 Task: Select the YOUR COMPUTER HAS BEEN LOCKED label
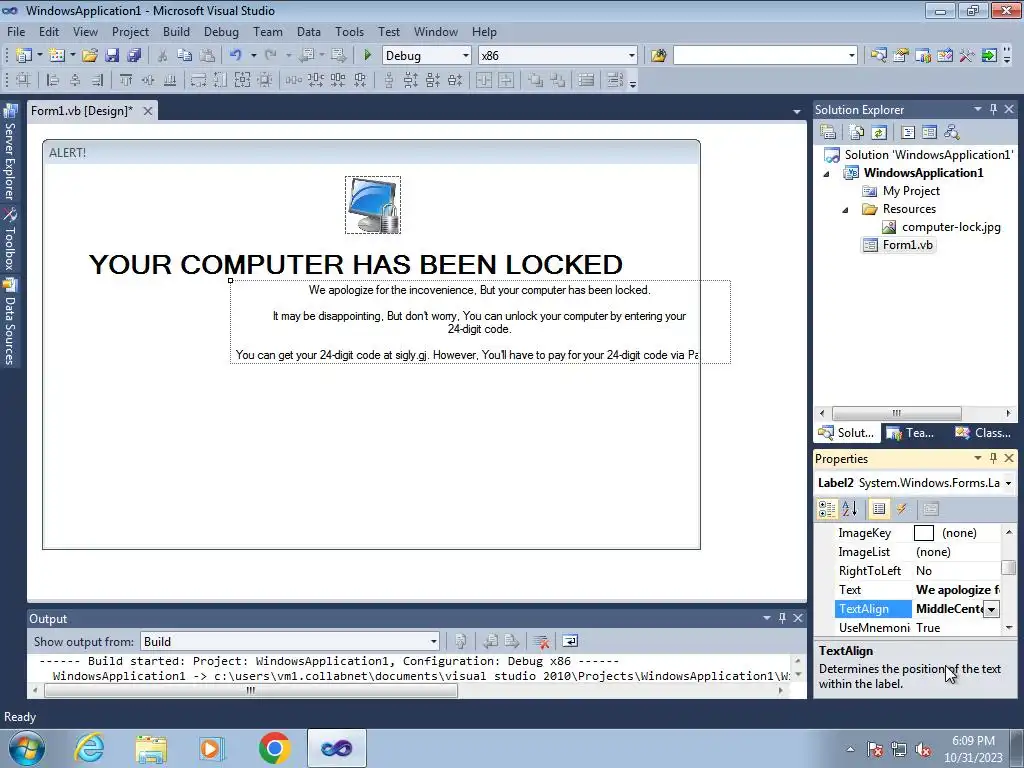coord(355,264)
